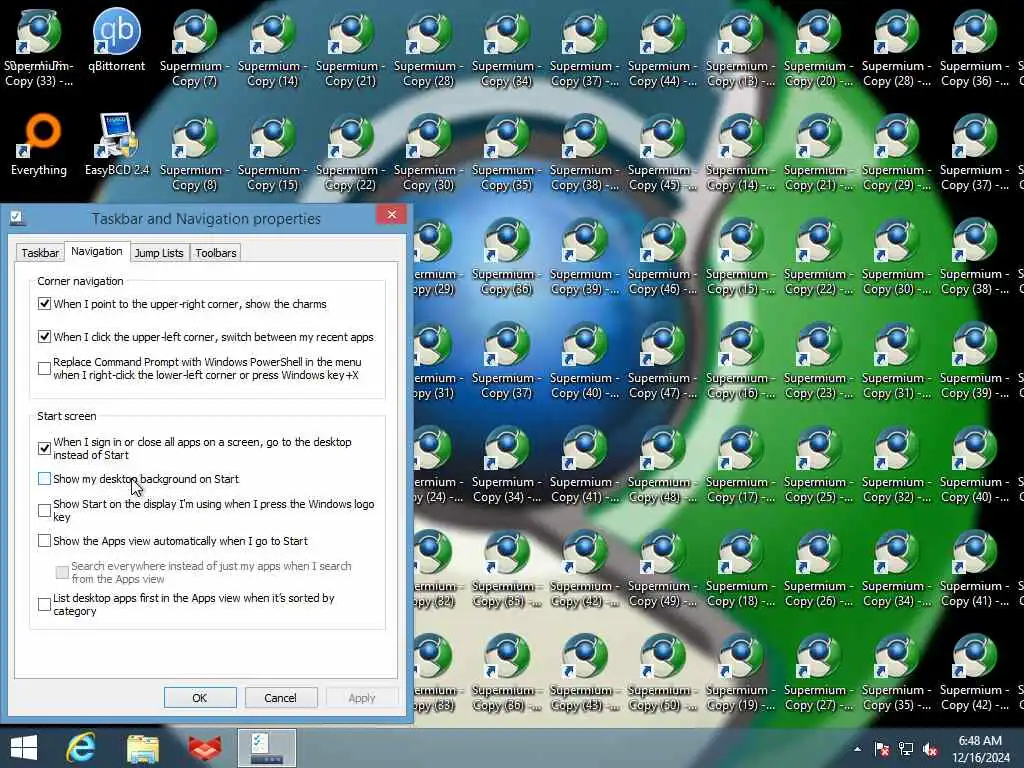Click OK in Taskbar properties dialog

coord(200,697)
